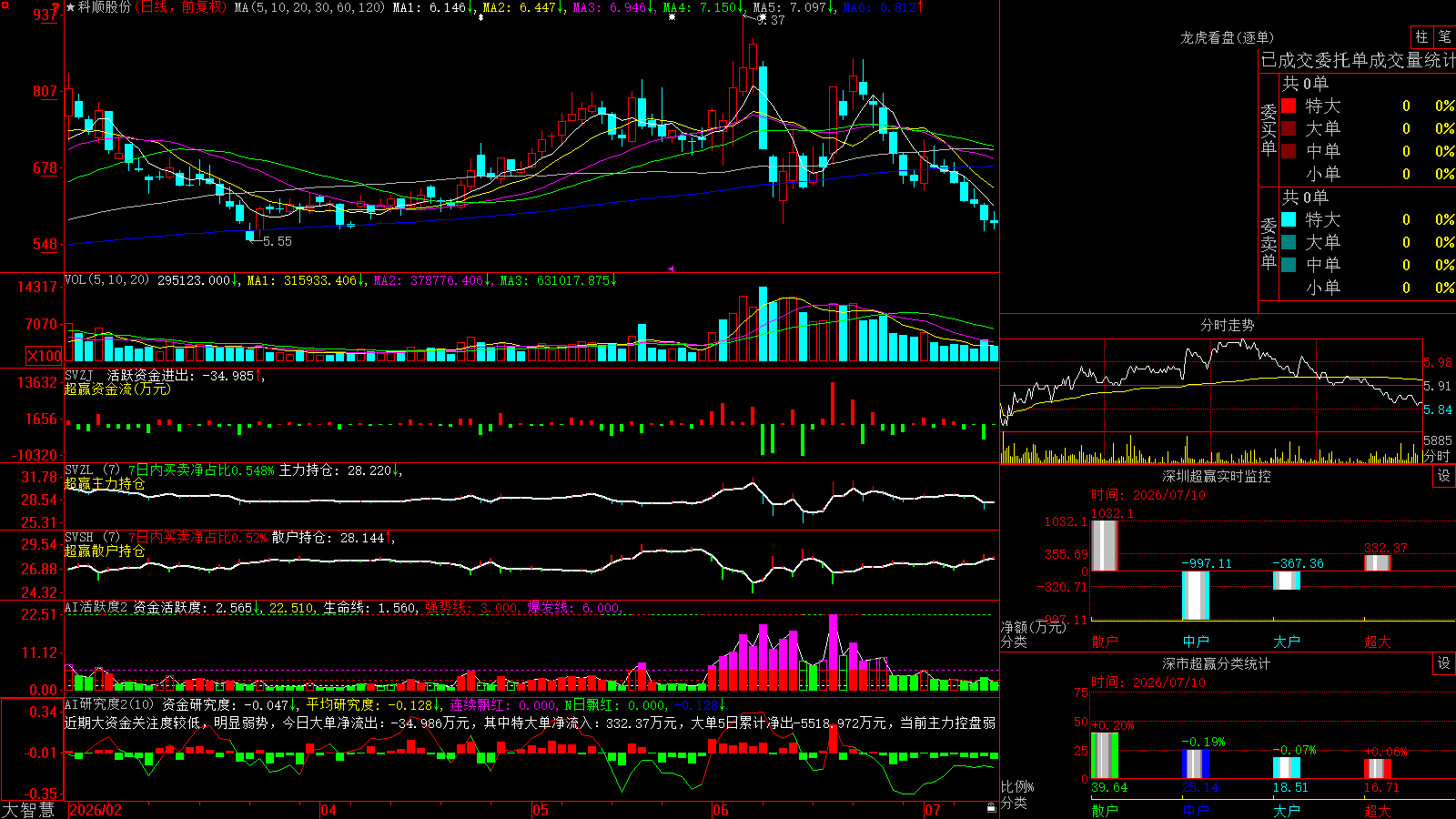
Task: Click the AI活跃度2 indicator name
Action: coord(96,607)
